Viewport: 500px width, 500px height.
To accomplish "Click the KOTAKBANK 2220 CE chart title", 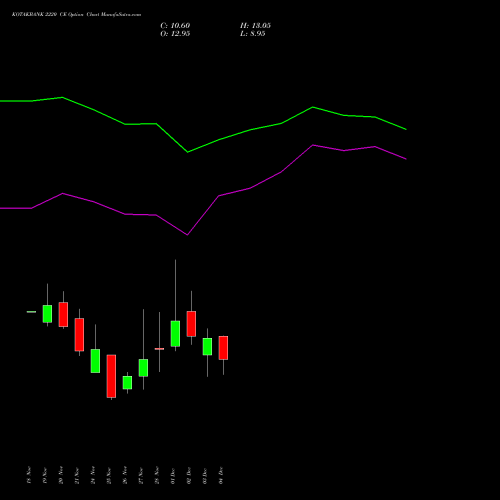I will (76, 15).
